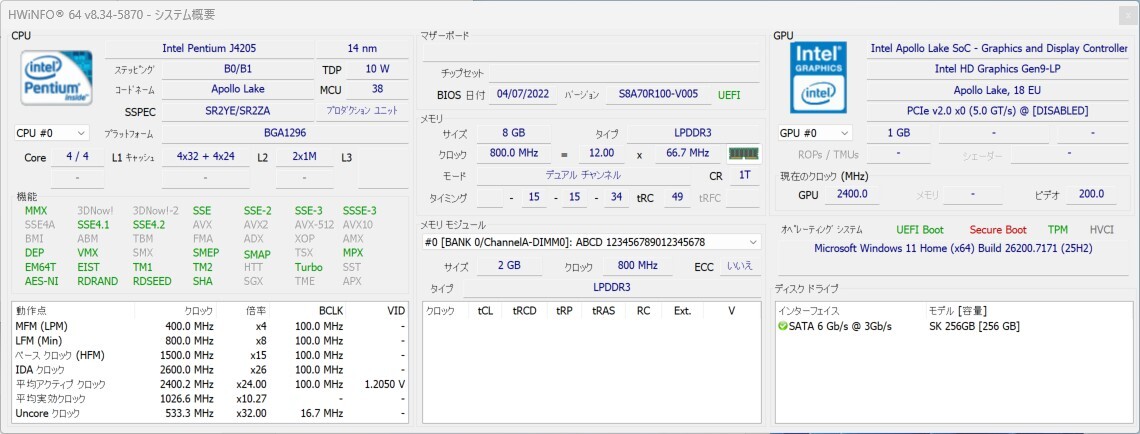The image size is (1140, 434).
Task: Click the BIOS date 04/07/2022 field
Action: [x=523, y=95]
